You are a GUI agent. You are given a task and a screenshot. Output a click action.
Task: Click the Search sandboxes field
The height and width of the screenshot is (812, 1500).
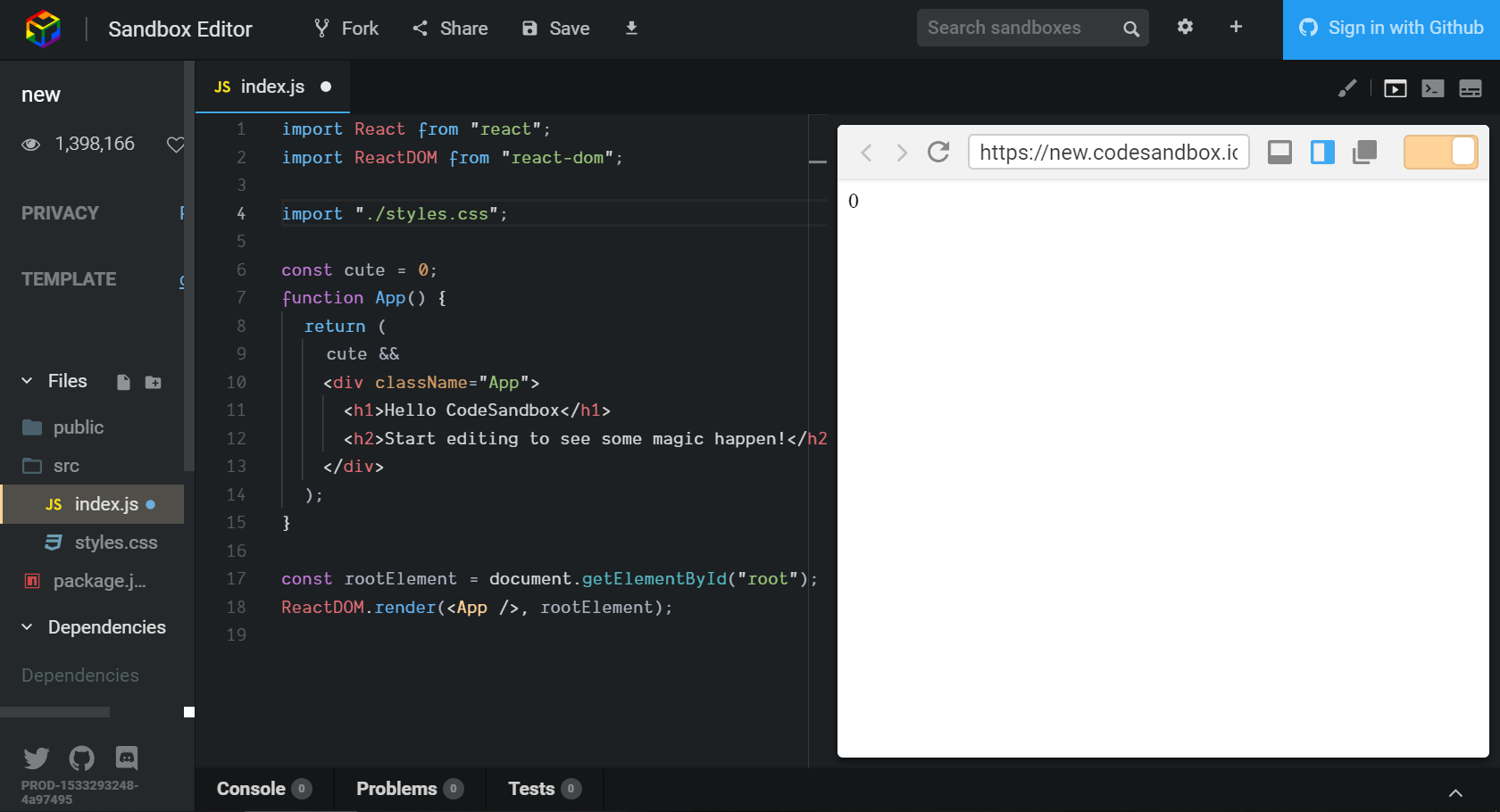tap(1018, 29)
